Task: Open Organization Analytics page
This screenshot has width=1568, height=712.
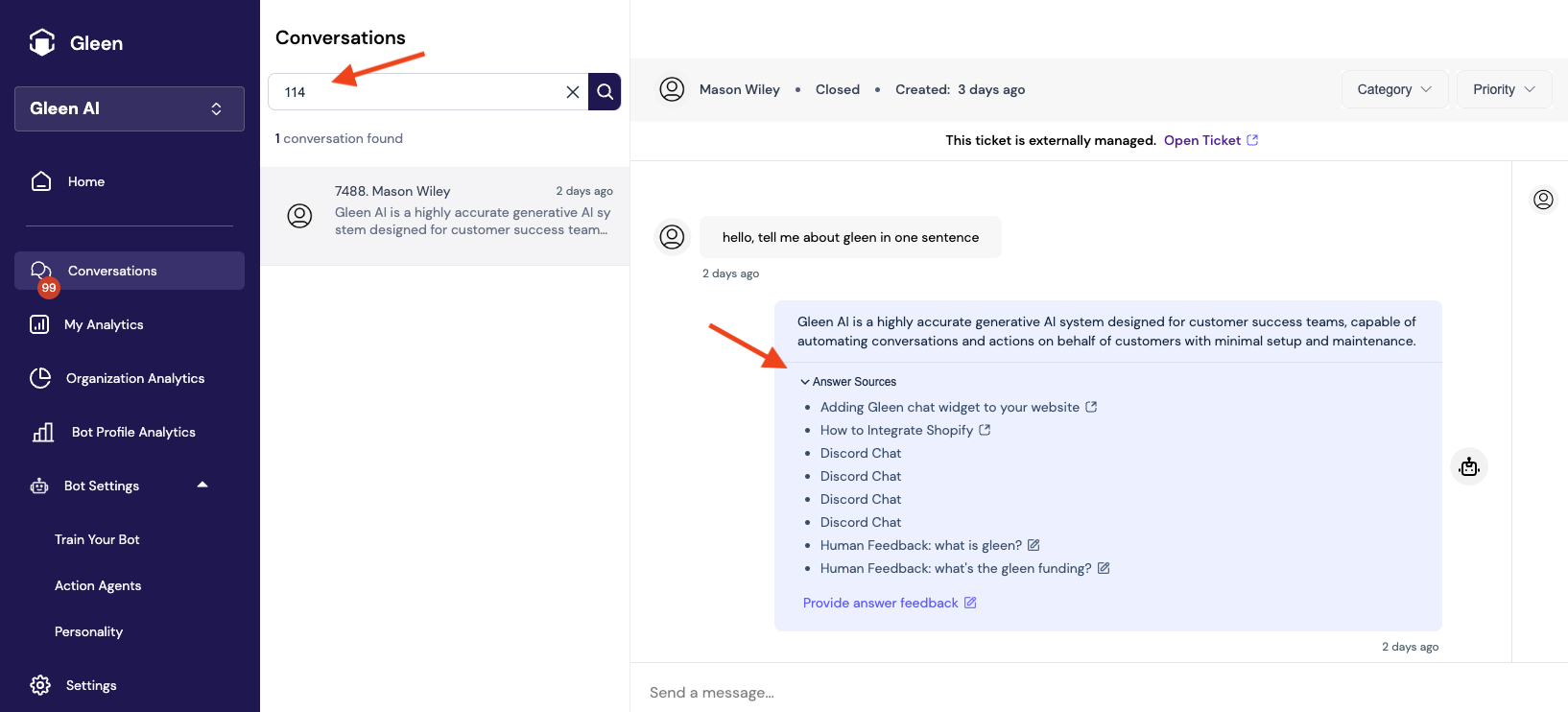Action: click(135, 378)
